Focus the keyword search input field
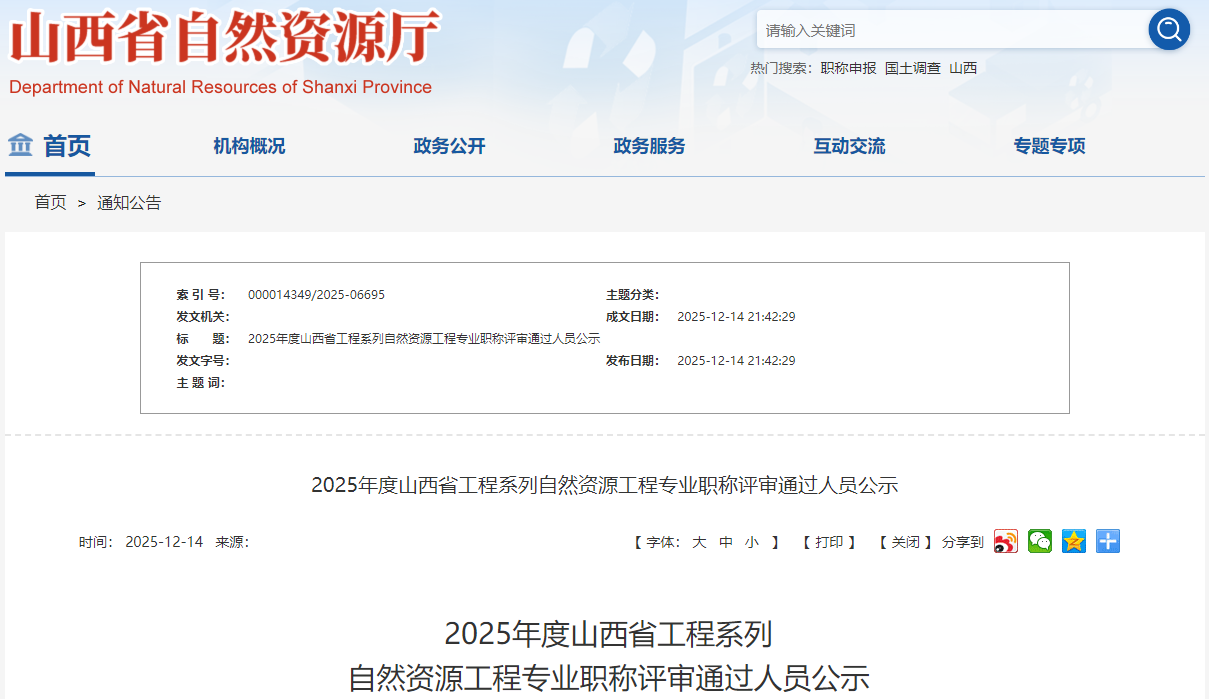 pyautogui.click(x=950, y=30)
